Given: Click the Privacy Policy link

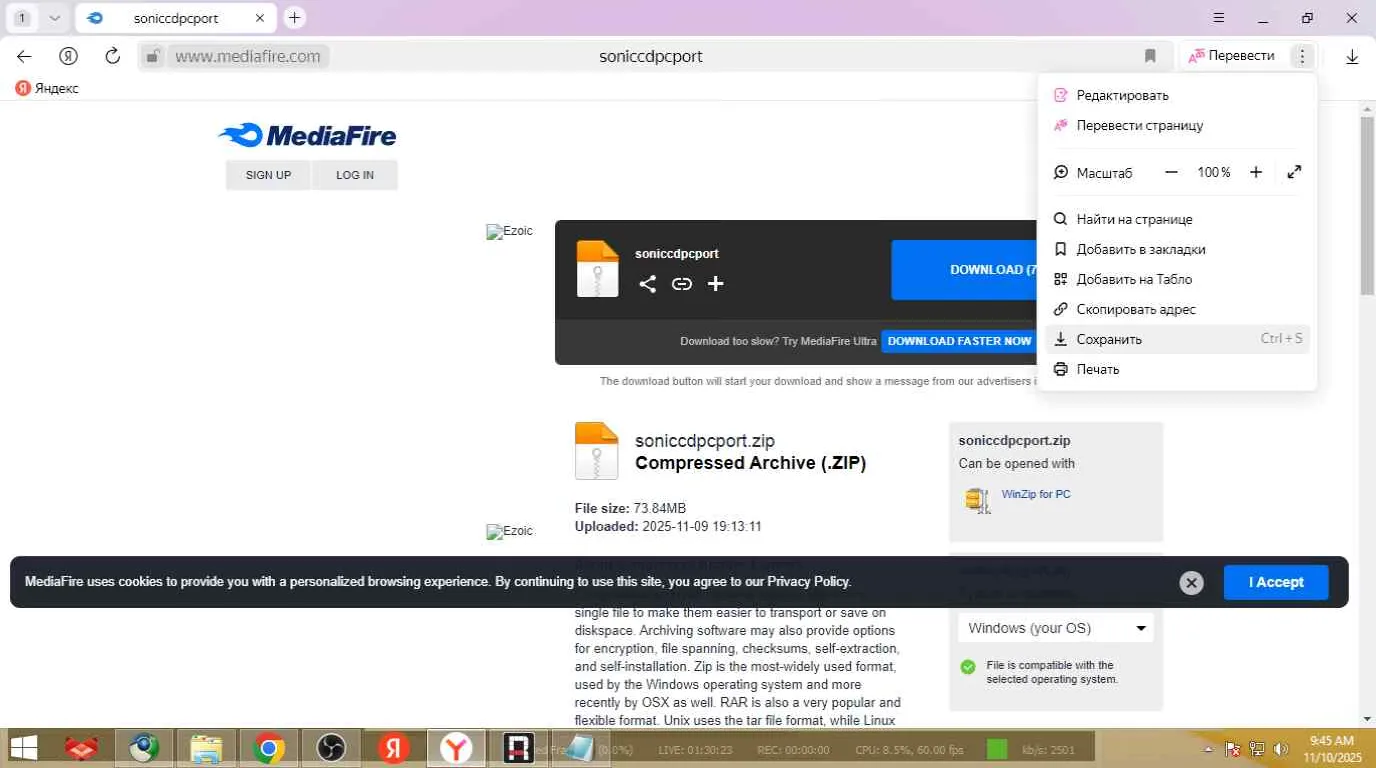Looking at the screenshot, I should (x=809, y=582).
